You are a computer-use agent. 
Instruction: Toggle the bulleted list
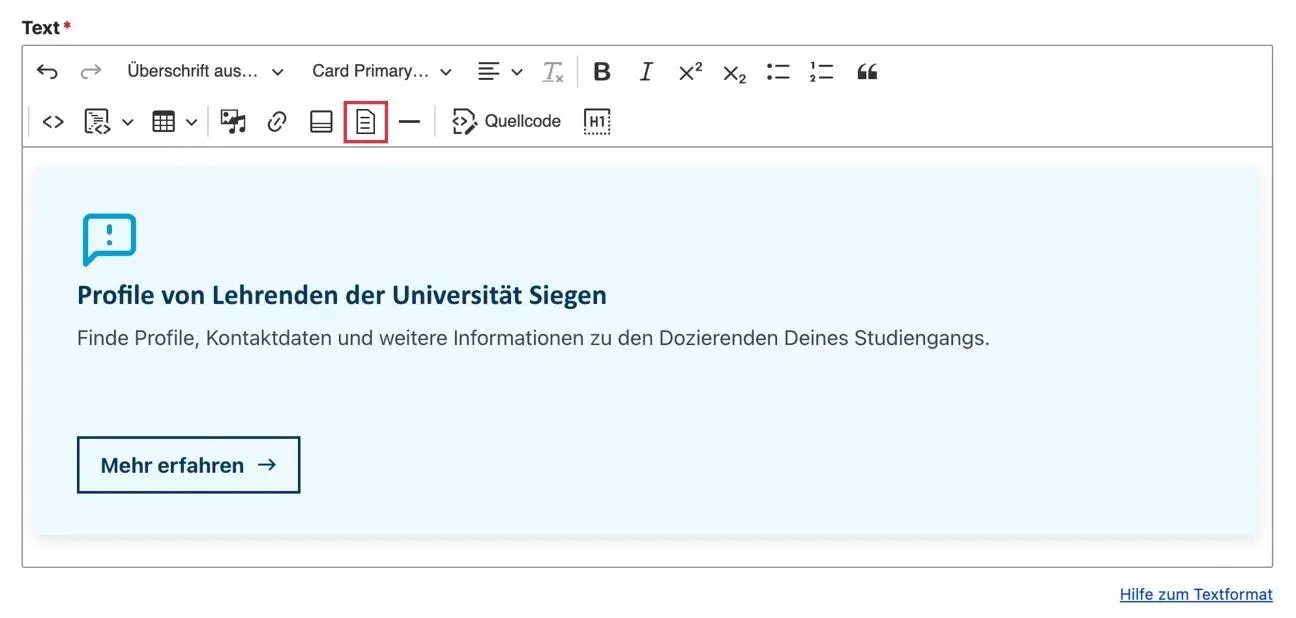point(777,71)
